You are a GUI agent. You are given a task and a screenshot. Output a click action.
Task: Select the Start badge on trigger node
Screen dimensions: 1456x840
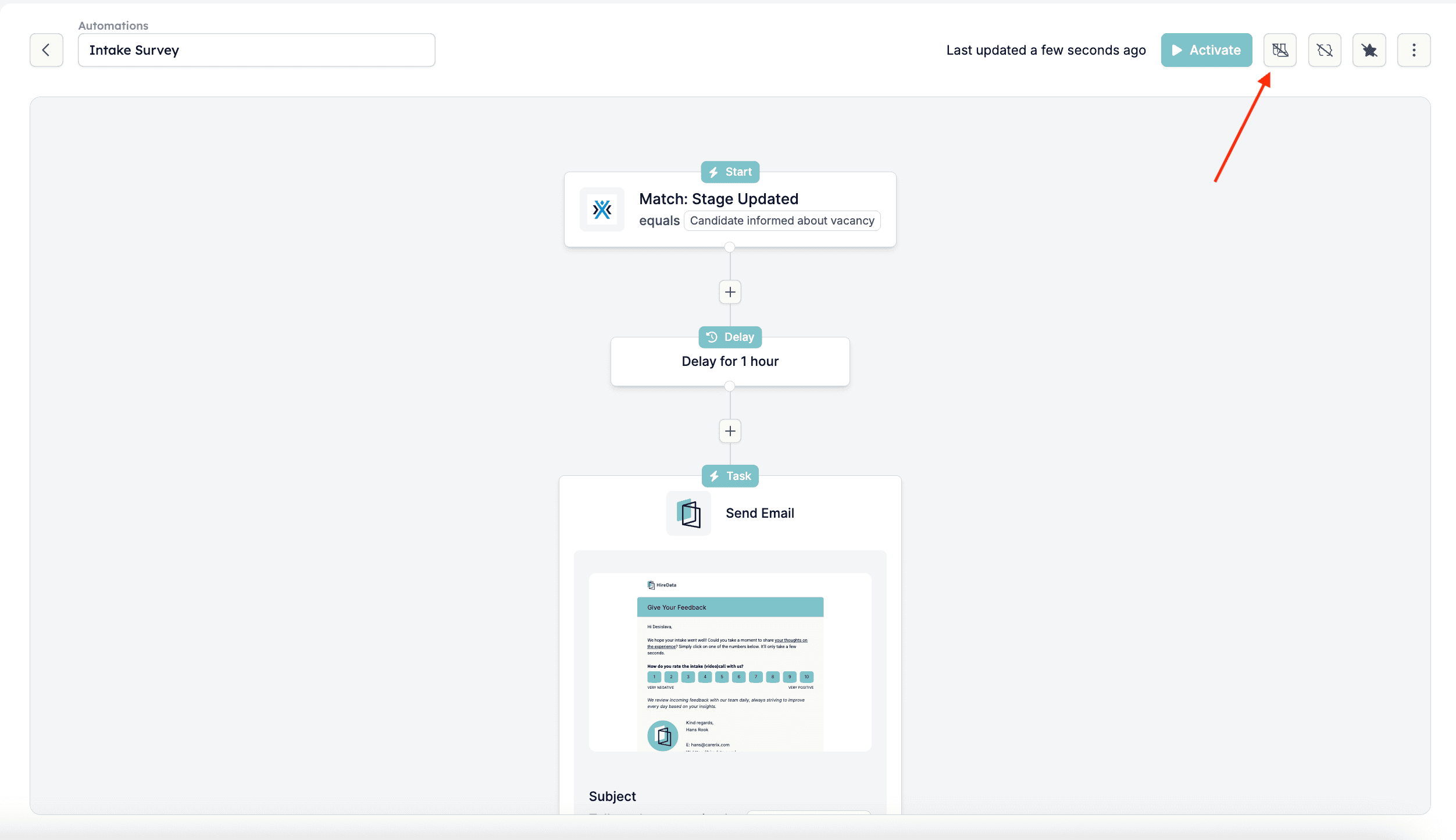click(730, 172)
